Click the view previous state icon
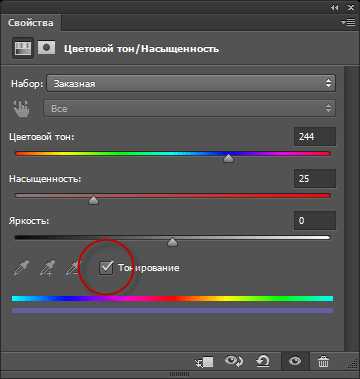360x379 pixels. point(234,361)
